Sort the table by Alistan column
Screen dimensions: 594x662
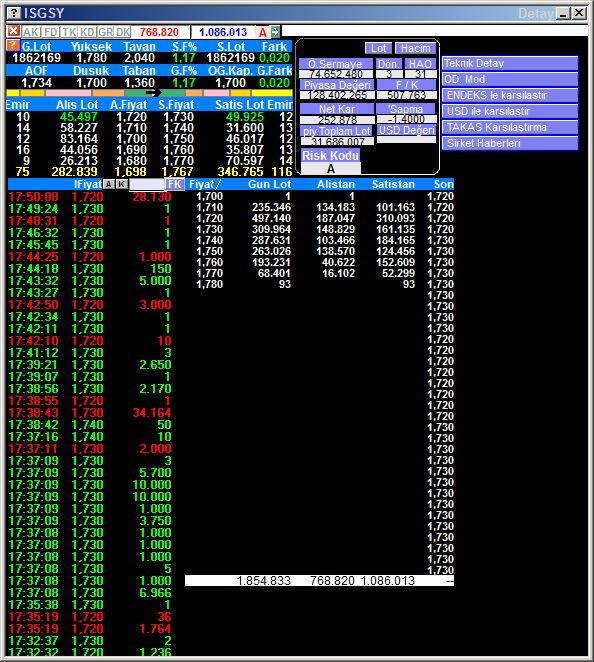point(336,184)
